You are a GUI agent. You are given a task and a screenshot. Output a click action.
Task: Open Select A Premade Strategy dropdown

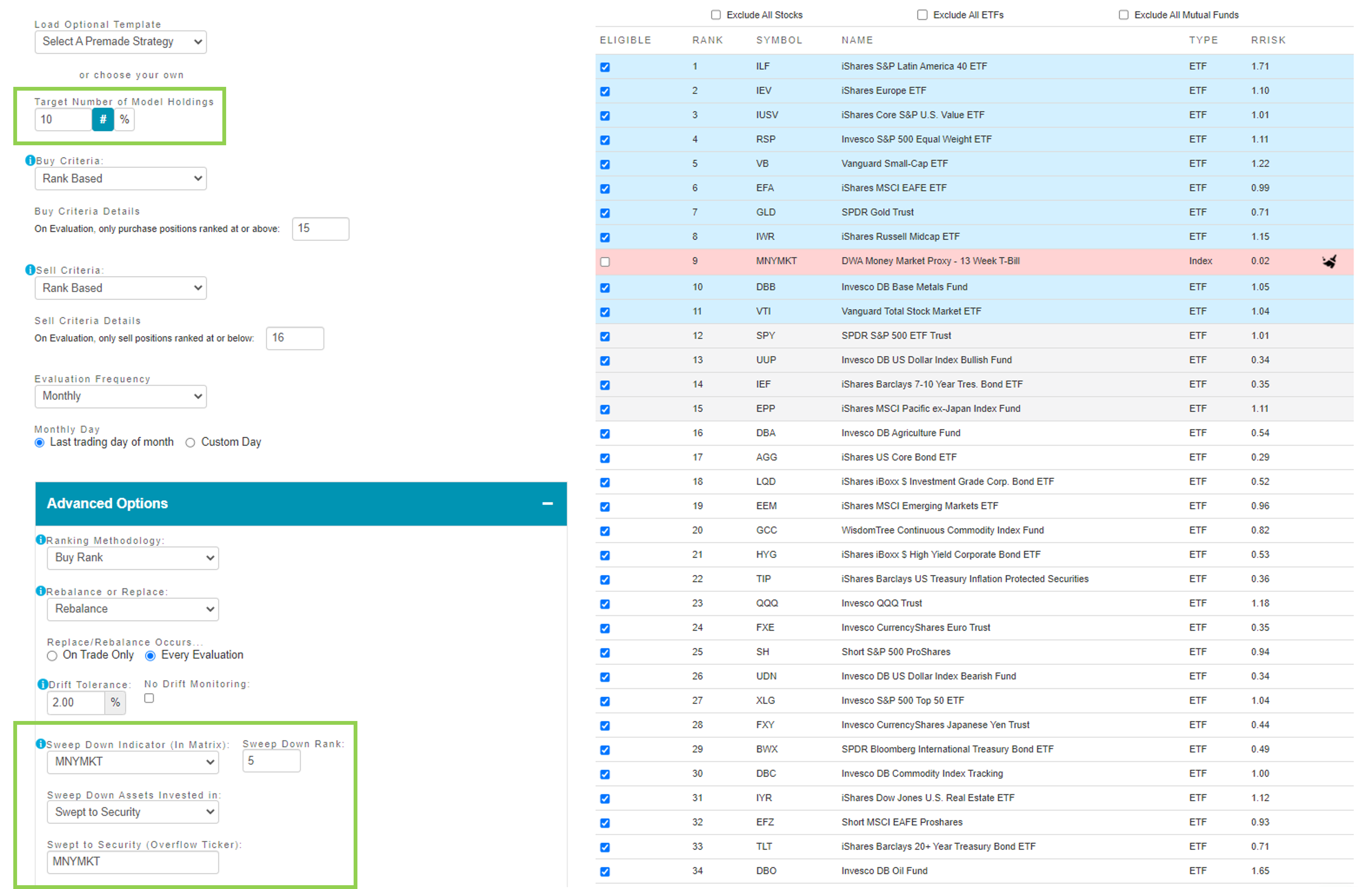click(121, 41)
